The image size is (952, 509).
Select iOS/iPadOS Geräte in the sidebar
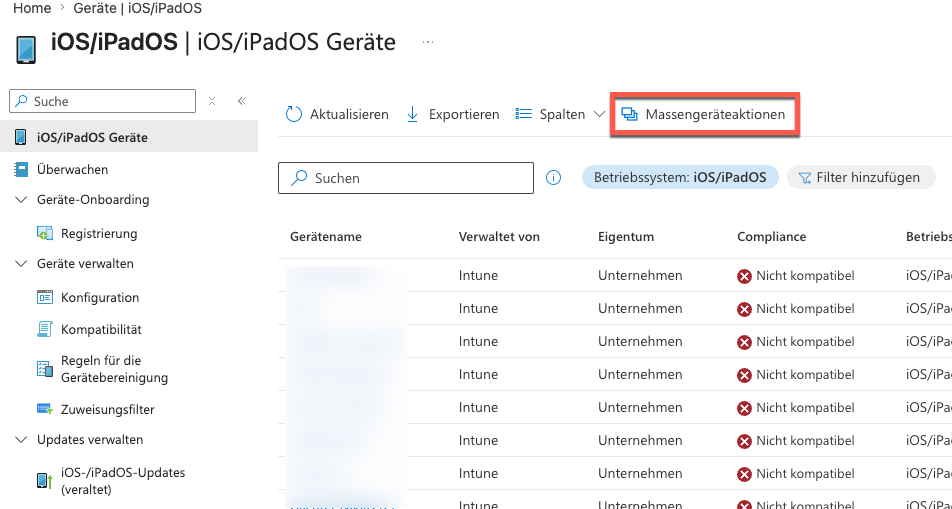tap(129, 137)
